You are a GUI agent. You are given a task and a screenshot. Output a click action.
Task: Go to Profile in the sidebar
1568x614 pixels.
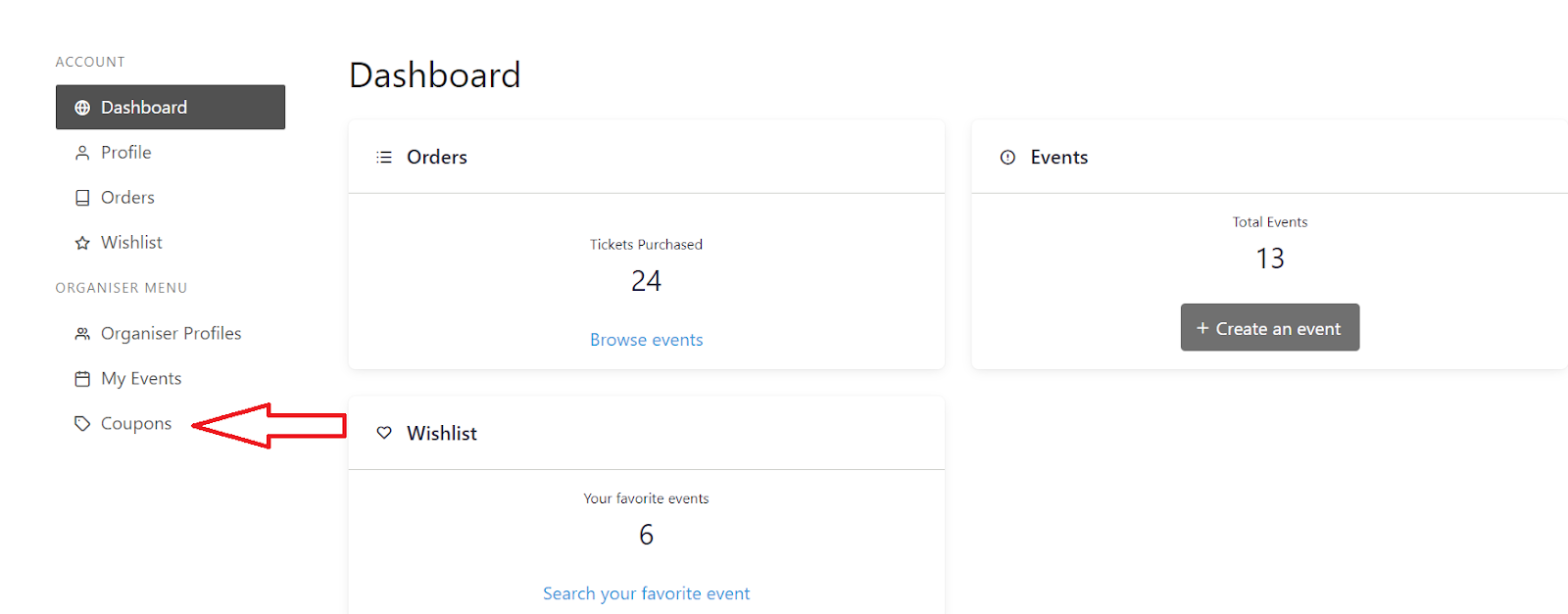(126, 153)
